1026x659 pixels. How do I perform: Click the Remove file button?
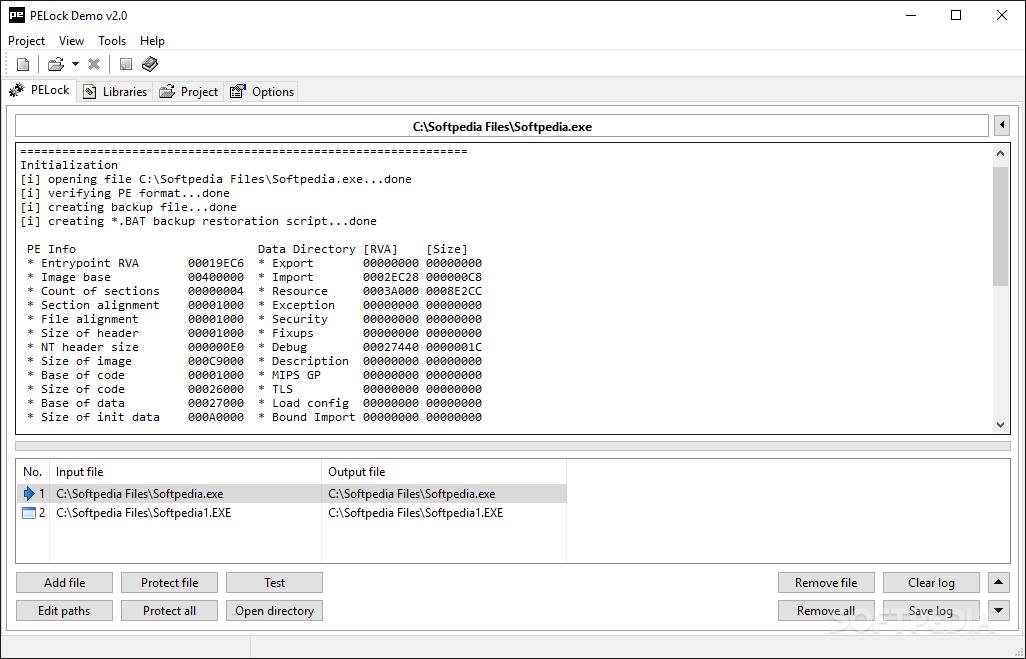tap(826, 582)
